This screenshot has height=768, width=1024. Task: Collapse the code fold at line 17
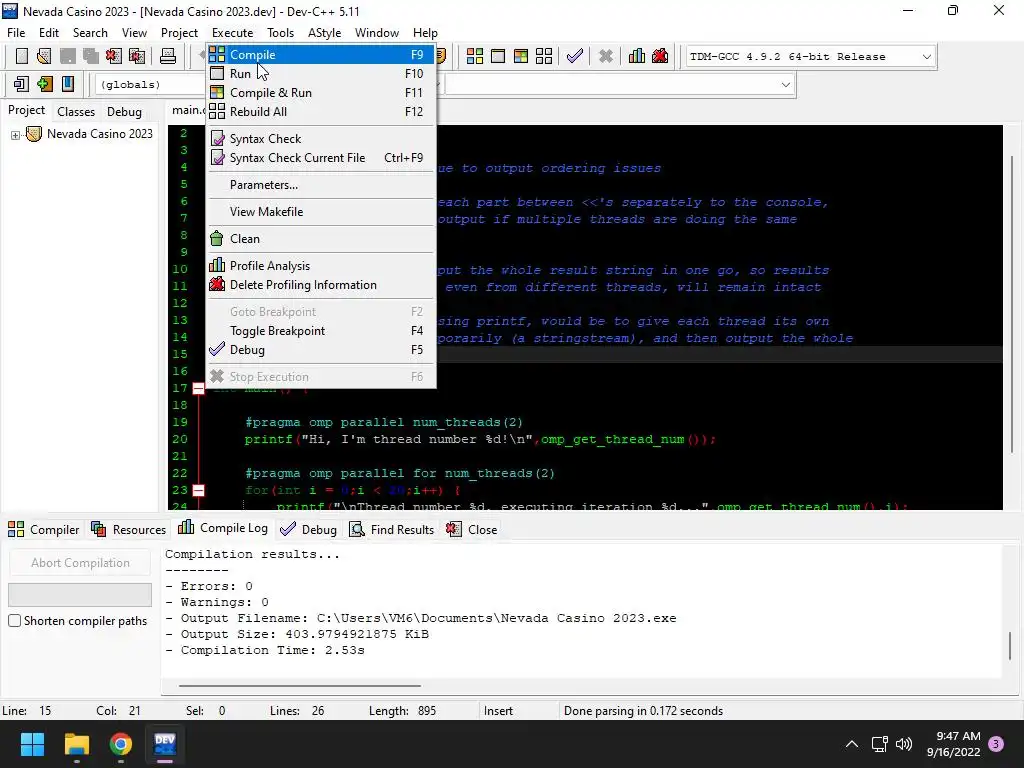point(199,388)
